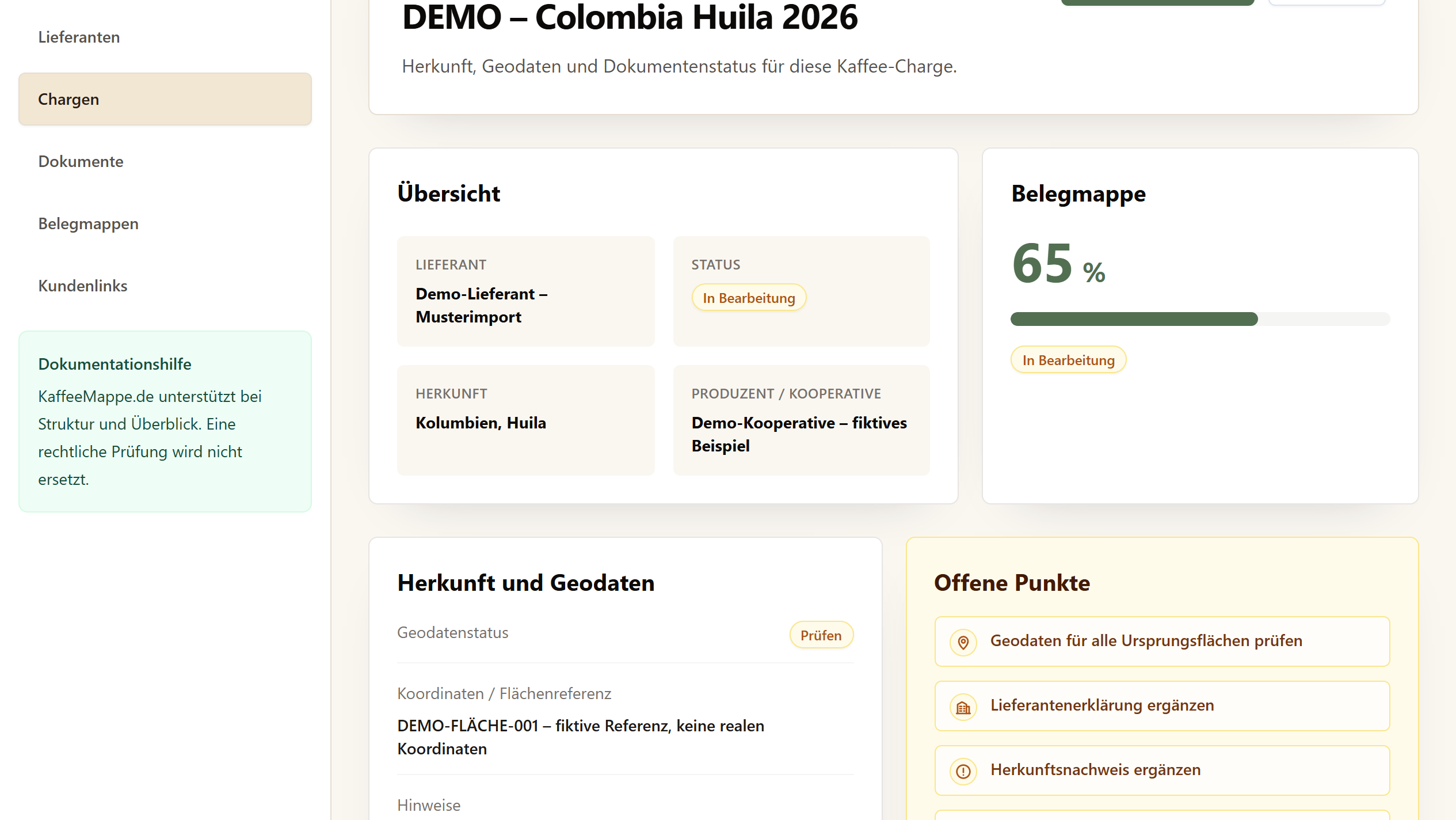Image resolution: width=1456 pixels, height=820 pixels.
Task: Click the Hinweise label
Action: pos(429,805)
